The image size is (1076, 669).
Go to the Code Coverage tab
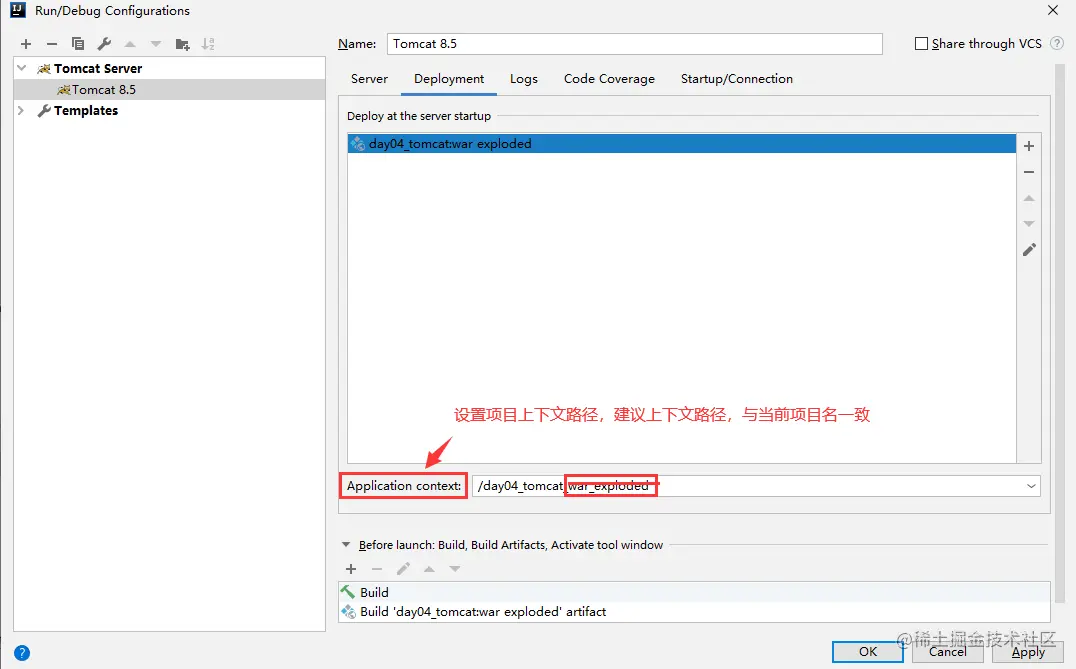coord(609,79)
